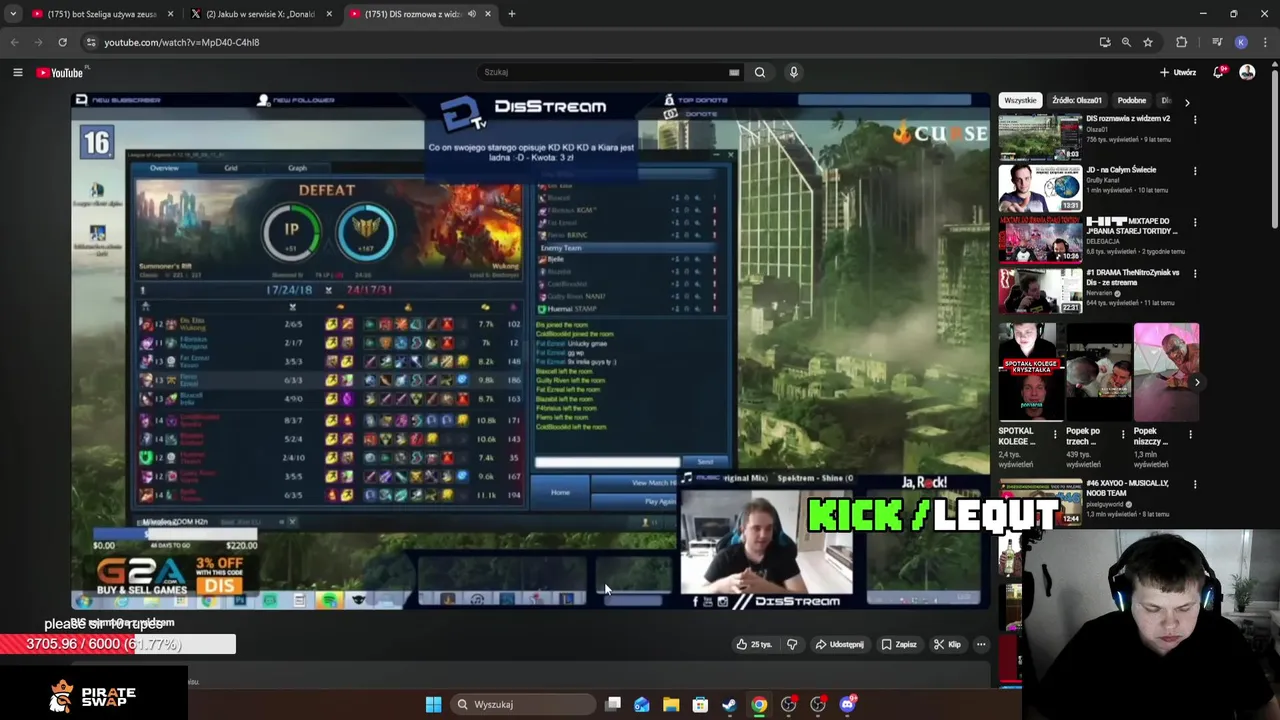Open Discord from the taskbar
1280x720 pixels.
pos(848,704)
